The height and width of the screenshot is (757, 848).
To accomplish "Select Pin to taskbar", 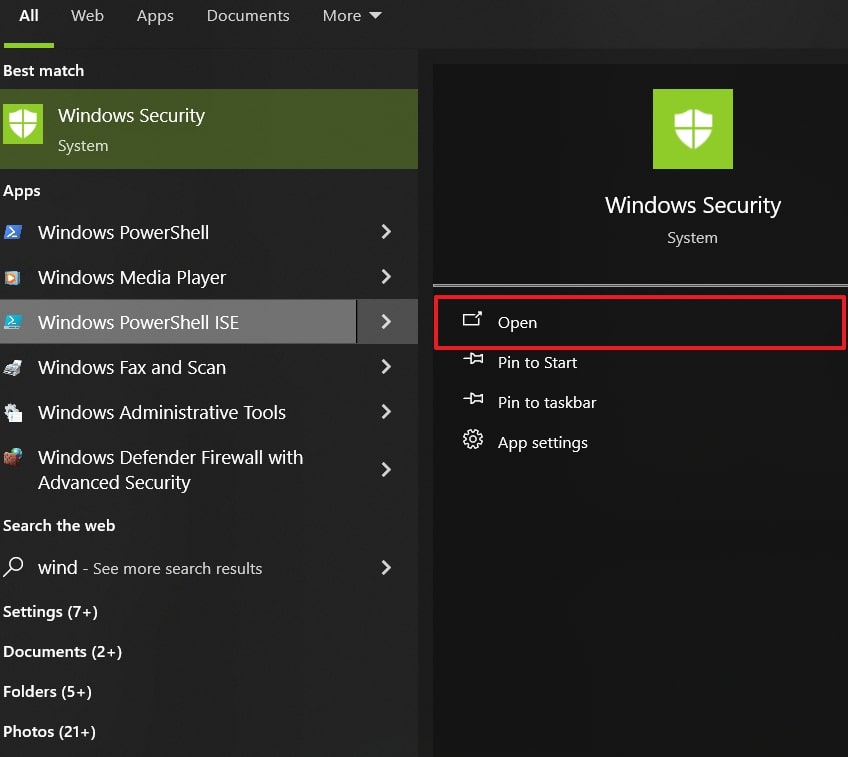I will pyautogui.click(x=547, y=402).
